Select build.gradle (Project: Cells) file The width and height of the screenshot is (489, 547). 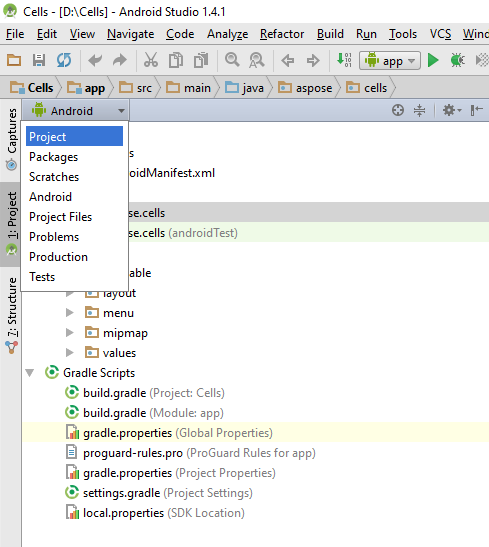145,393
